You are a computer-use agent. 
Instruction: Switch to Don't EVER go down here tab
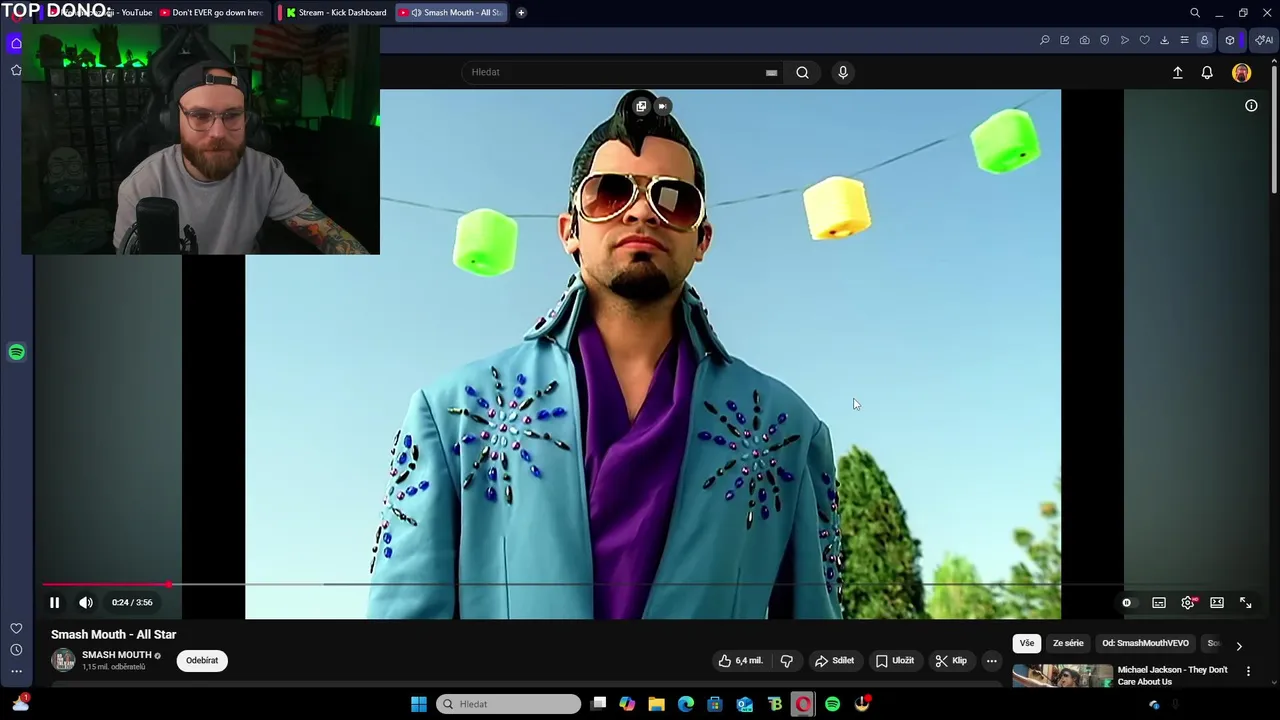tap(213, 12)
